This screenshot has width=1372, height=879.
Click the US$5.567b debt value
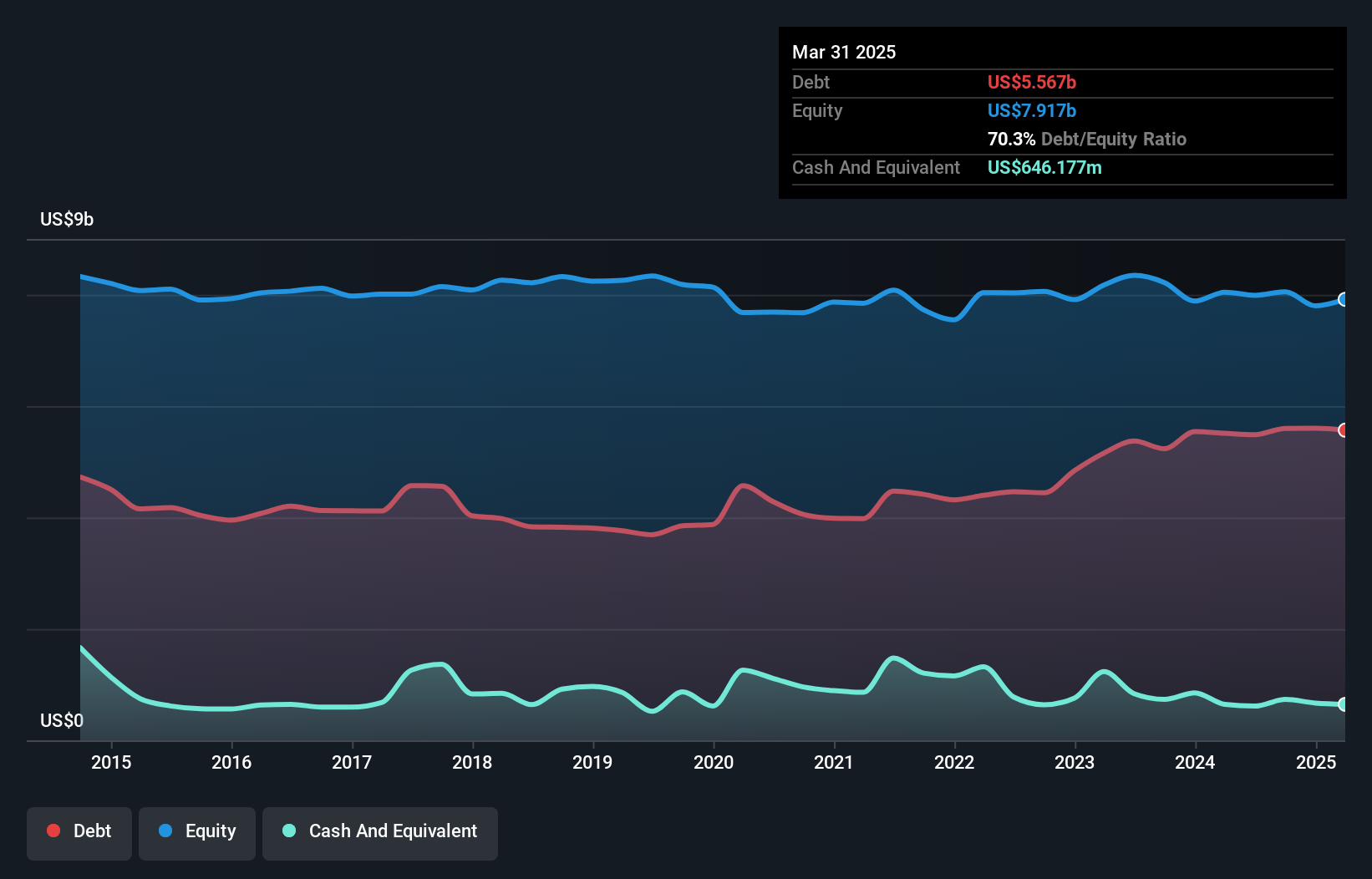click(x=1032, y=82)
